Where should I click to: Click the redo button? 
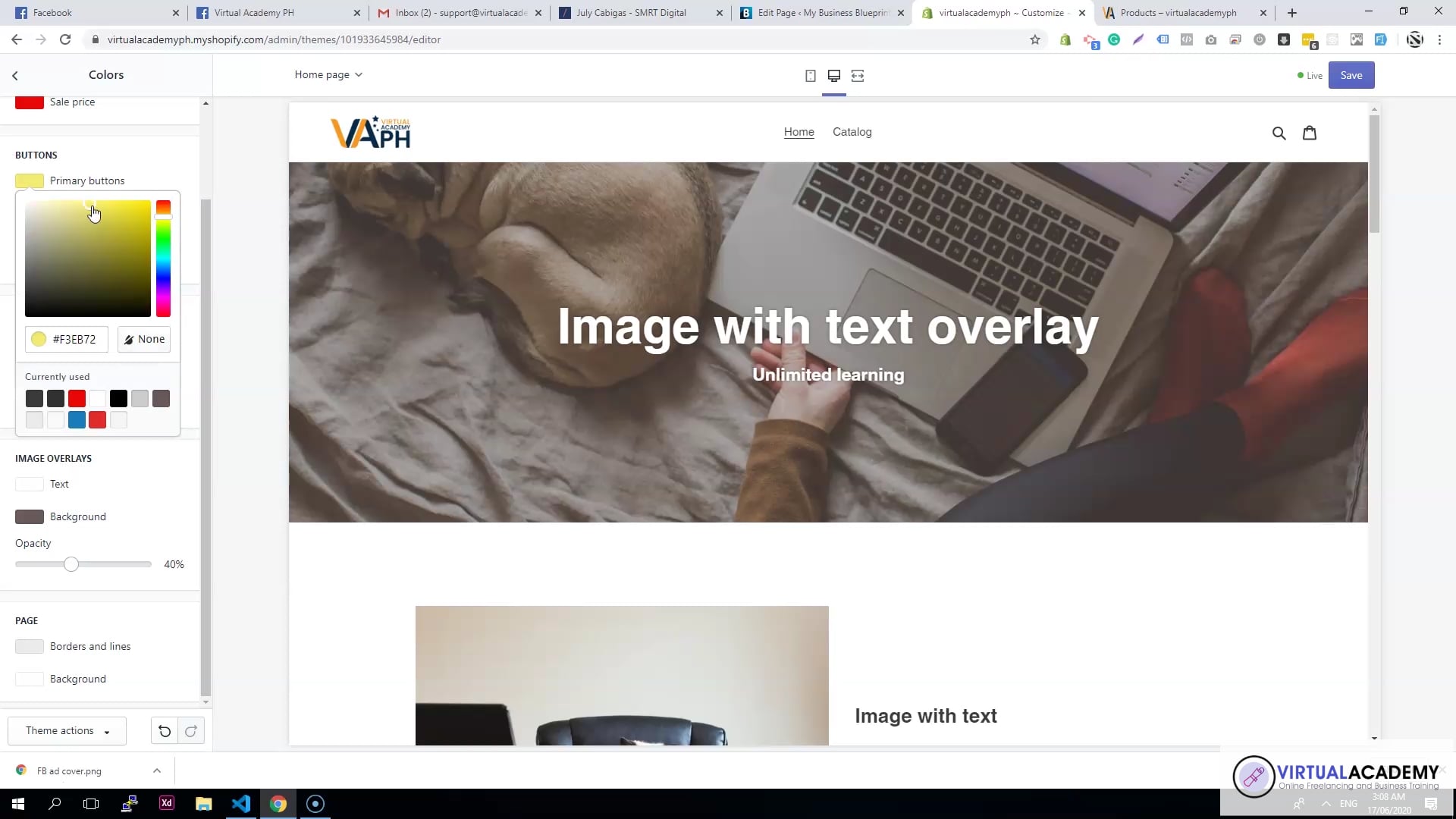[x=191, y=731]
